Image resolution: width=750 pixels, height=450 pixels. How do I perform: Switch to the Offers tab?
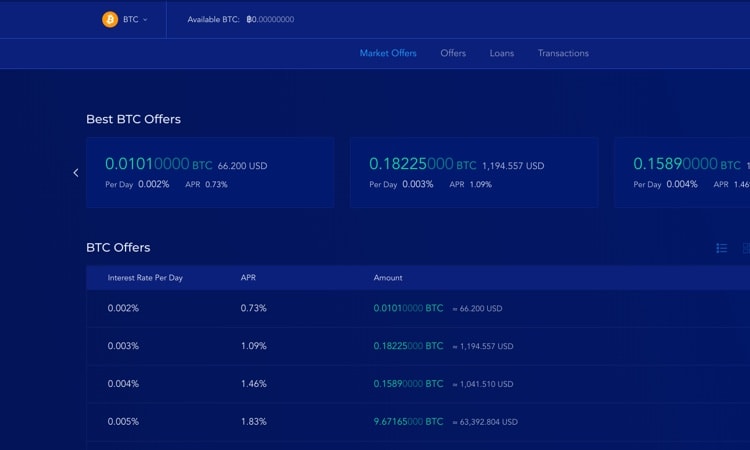[x=453, y=53]
